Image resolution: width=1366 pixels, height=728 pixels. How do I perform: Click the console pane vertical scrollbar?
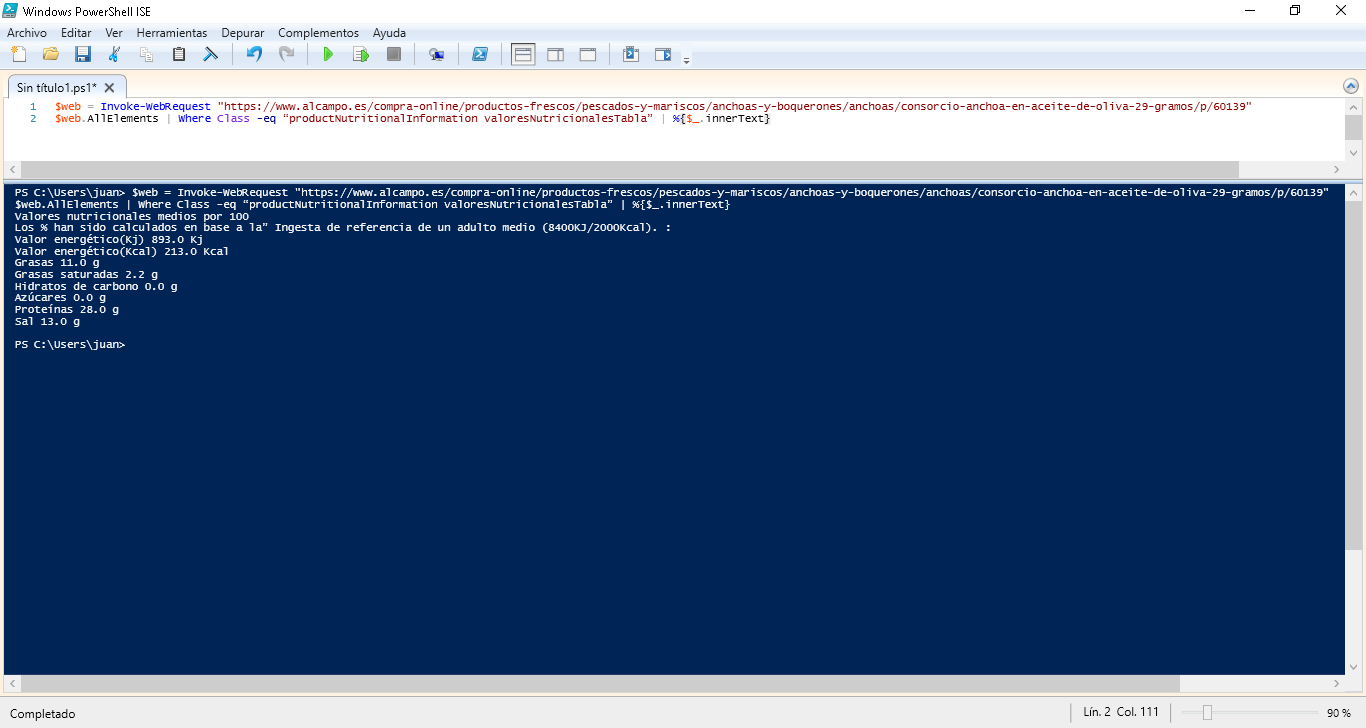pyautogui.click(x=1353, y=400)
